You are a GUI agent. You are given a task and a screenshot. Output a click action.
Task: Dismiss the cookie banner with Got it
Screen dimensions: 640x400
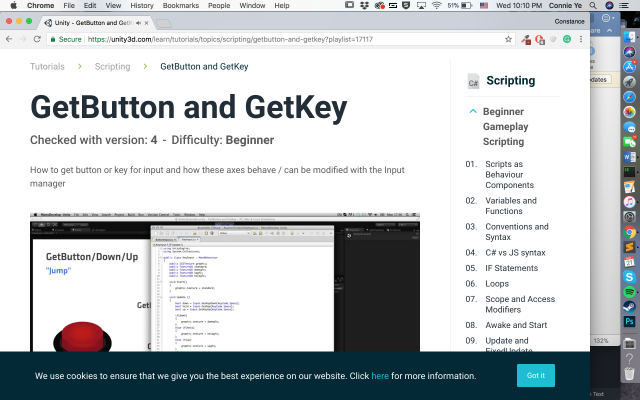(x=536, y=376)
